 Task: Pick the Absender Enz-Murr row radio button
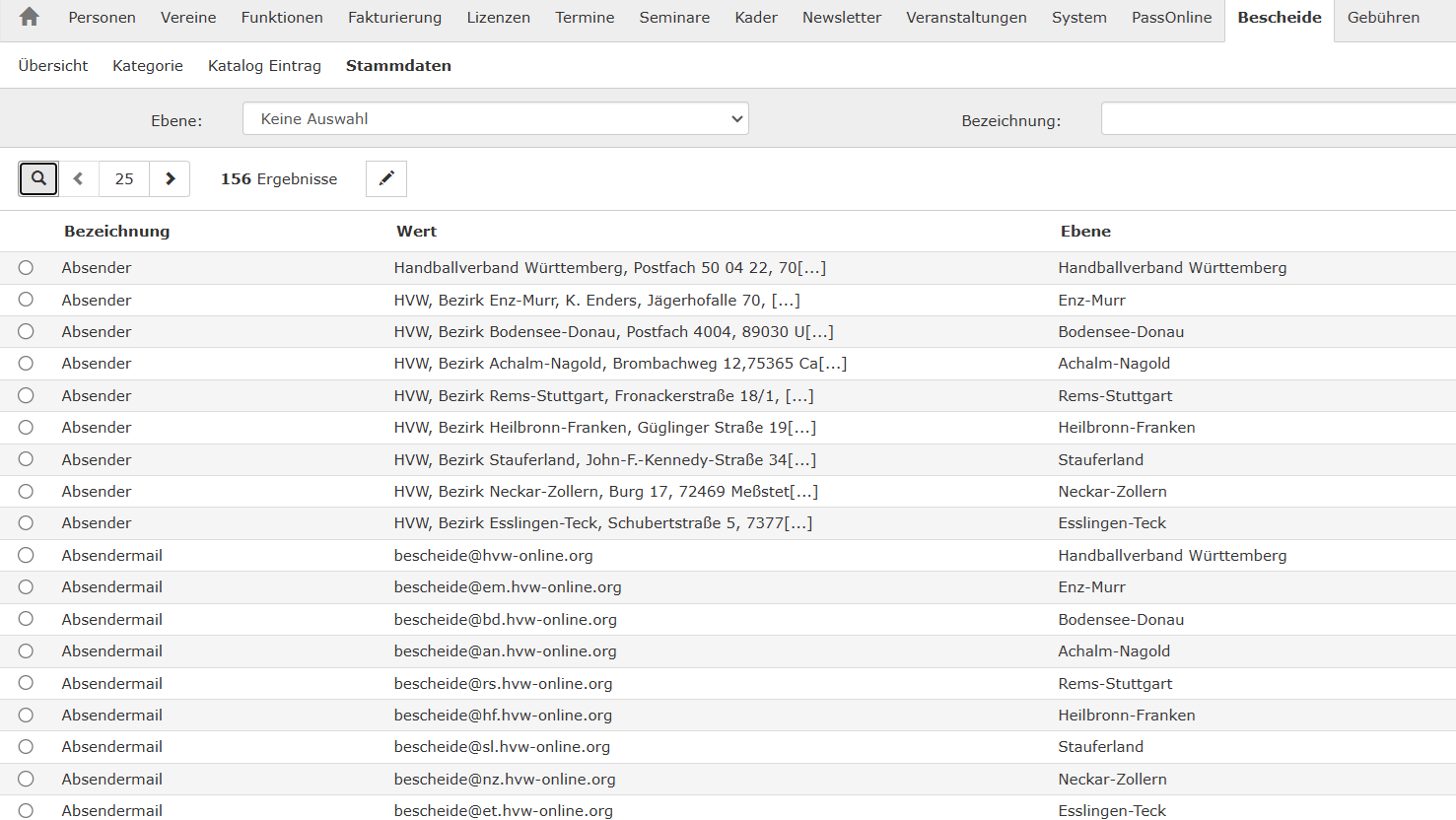tap(26, 300)
